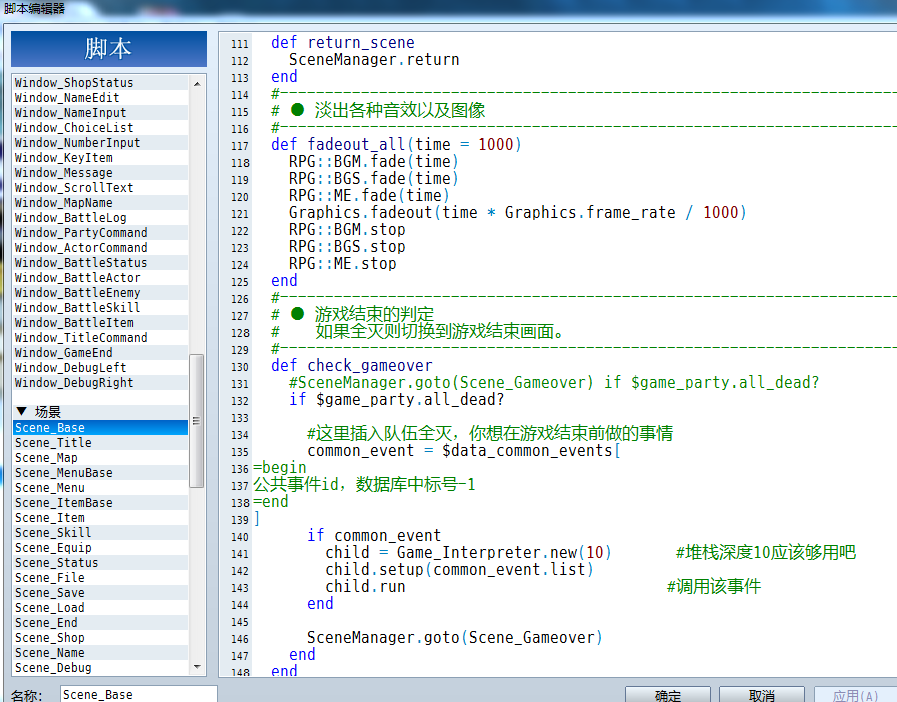897x702 pixels.
Task: Click the 确定 button
Action: (x=668, y=695)
